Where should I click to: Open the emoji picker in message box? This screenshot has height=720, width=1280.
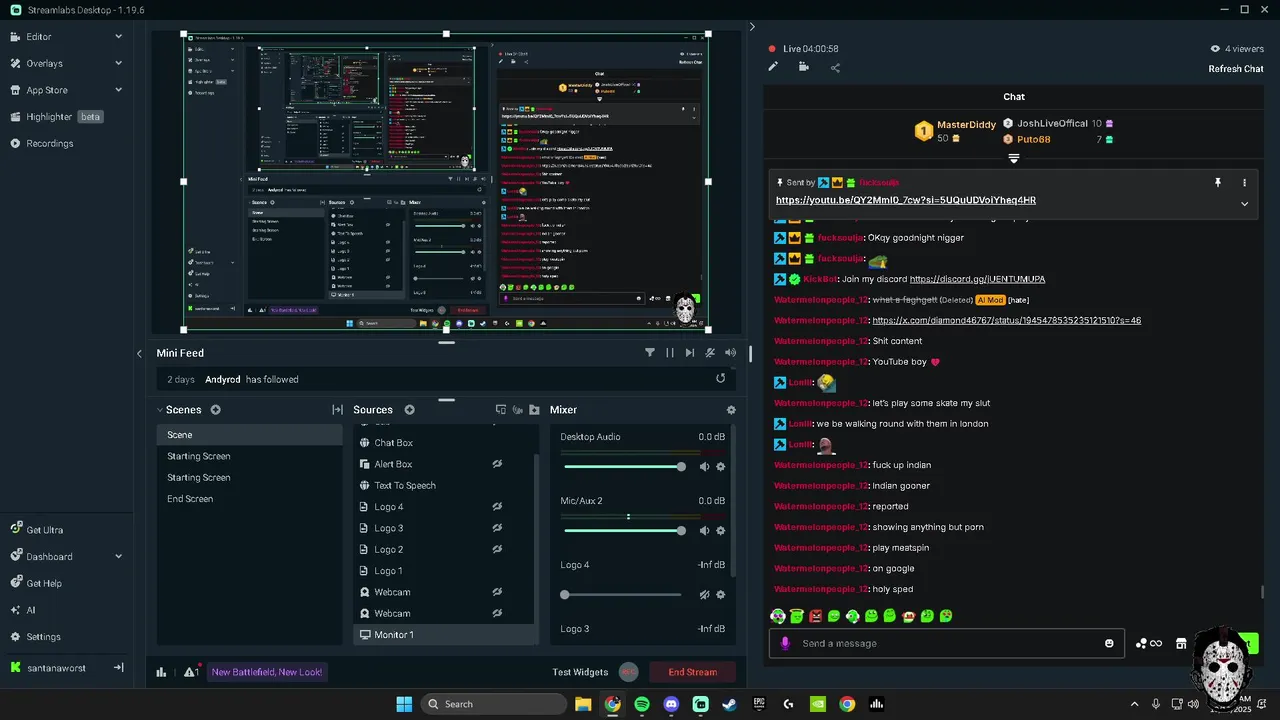tap(1109, 643)
